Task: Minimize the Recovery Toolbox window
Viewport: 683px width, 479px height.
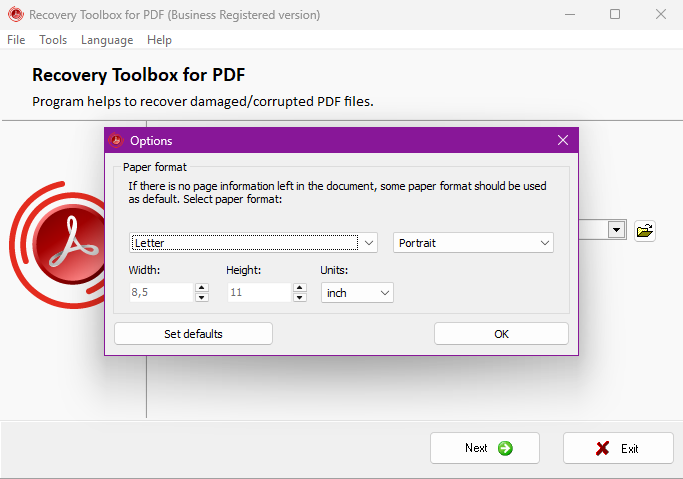Action: (x=570, y=14)
